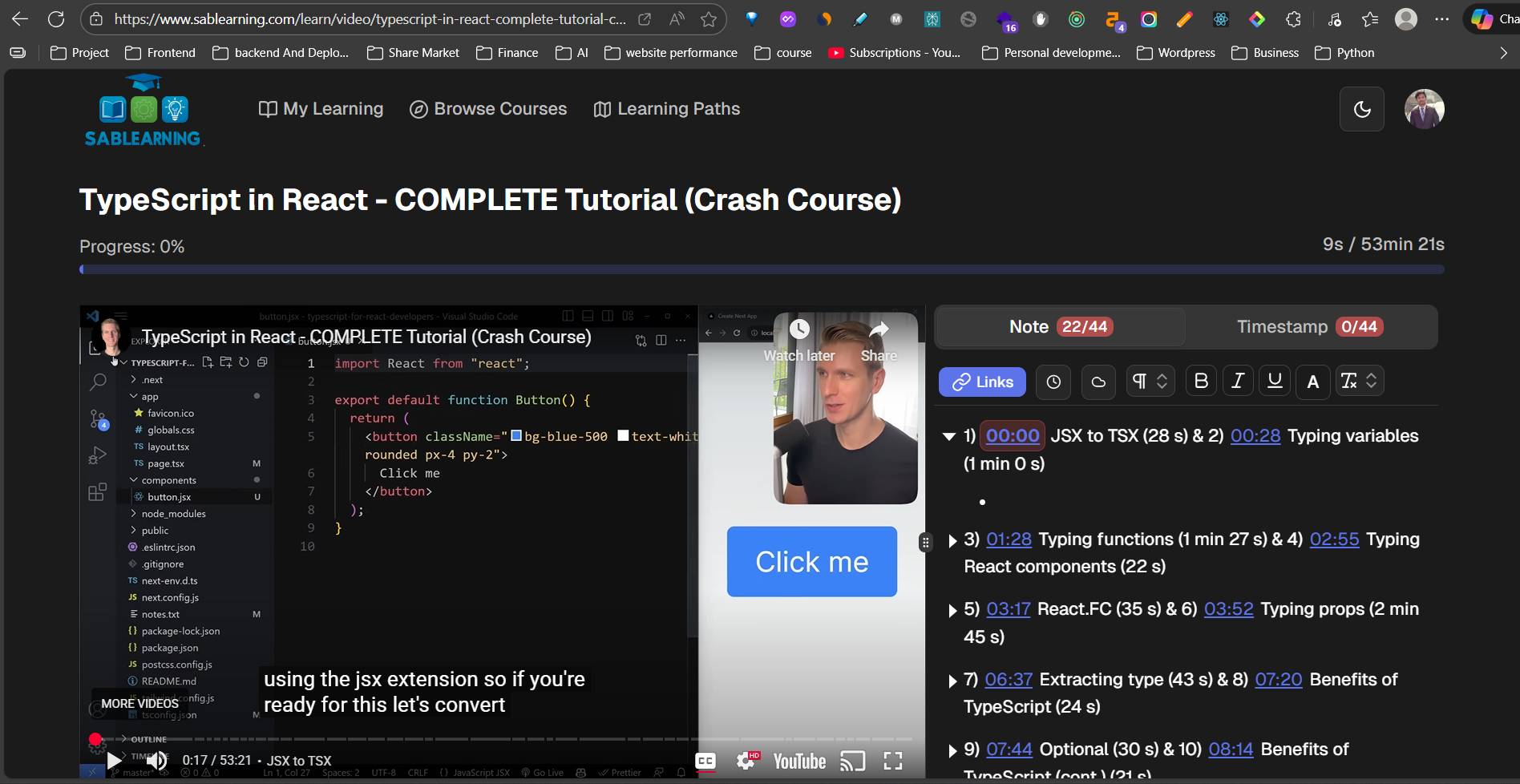This screenshot has width=1520, height=784.
Task: Insert timestamp with clock icon
Action: [1053, 382]
